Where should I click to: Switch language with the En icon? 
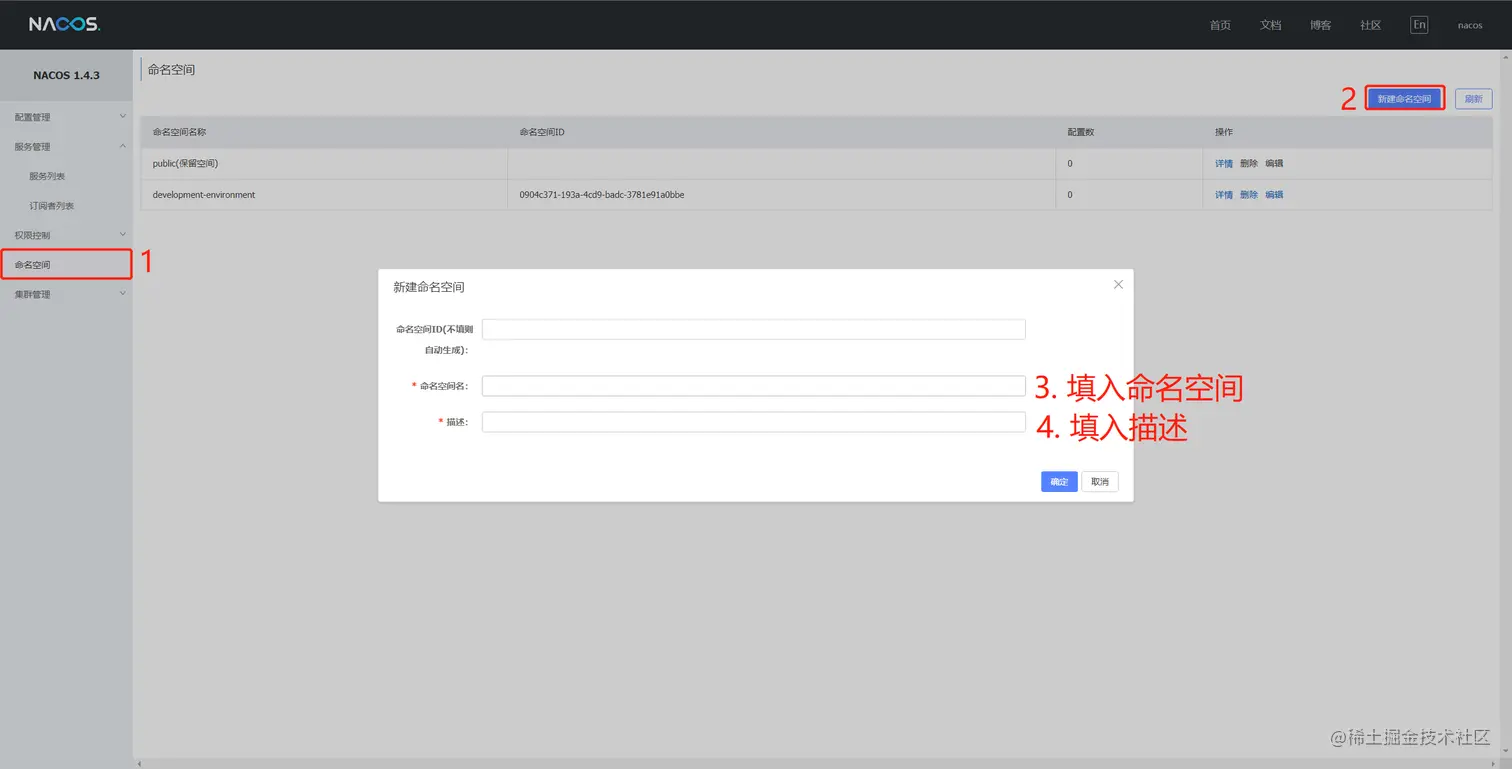pos(1419,25)
